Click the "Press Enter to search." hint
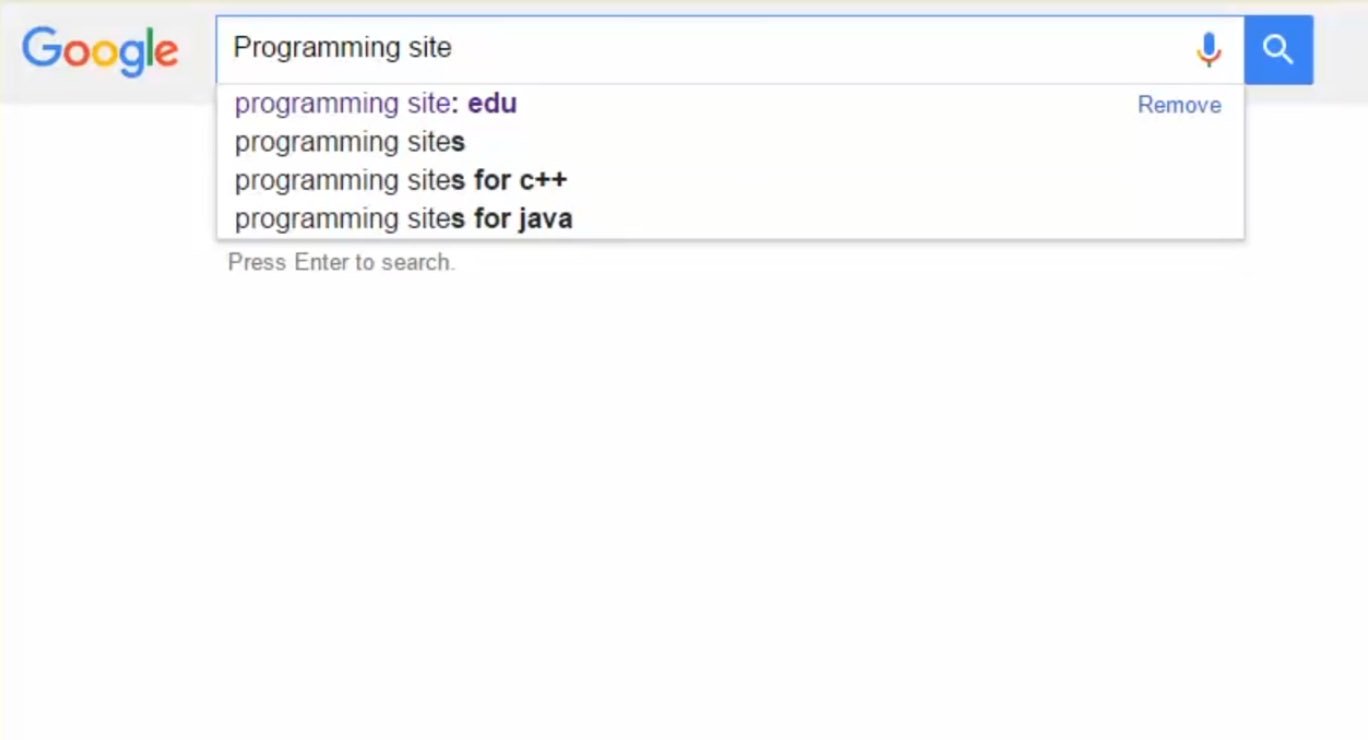Image resolution: width=1368 pixels, height=740 pixels. point(341,262)
